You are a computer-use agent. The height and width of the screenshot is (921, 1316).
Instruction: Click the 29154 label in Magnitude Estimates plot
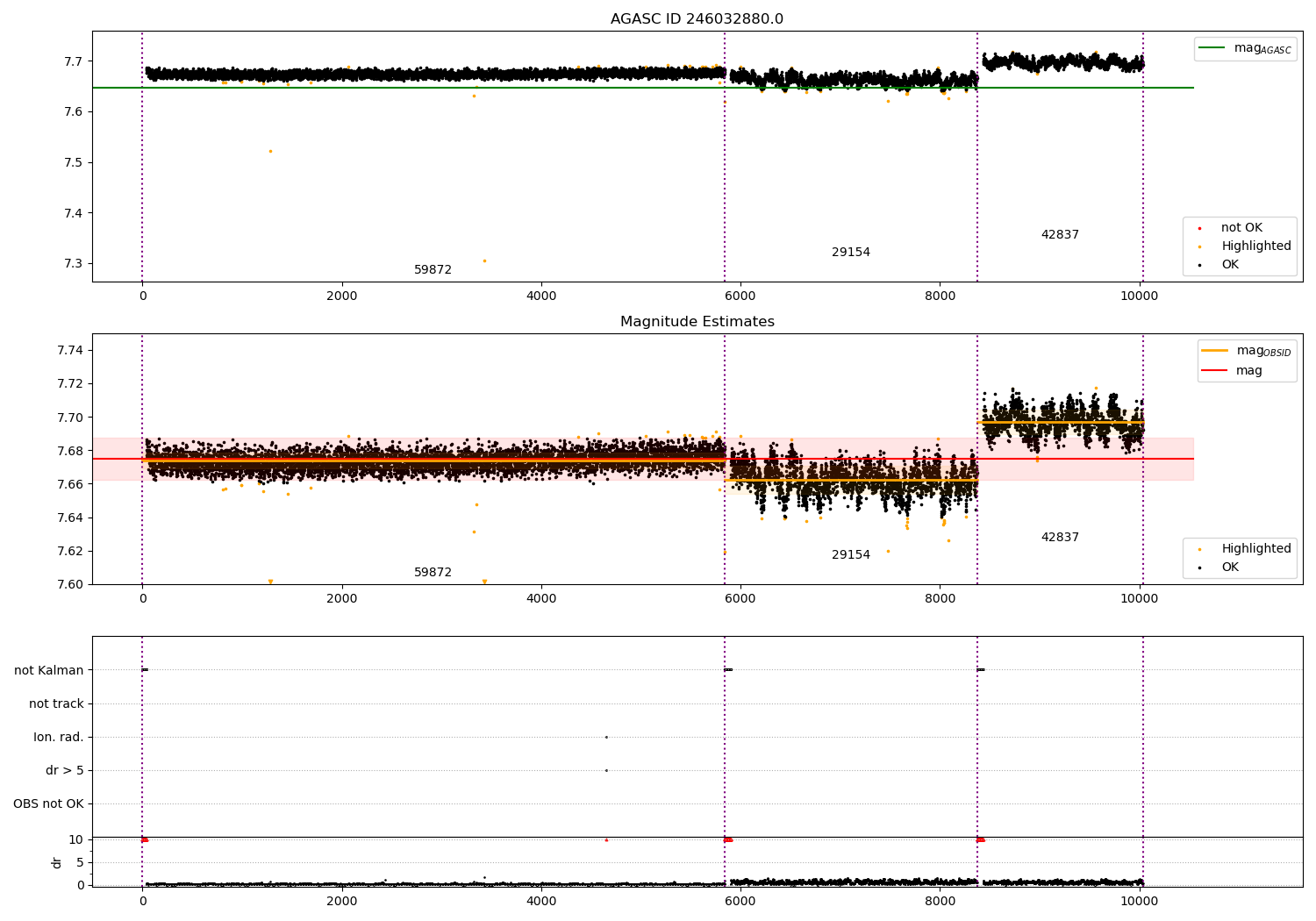(851, 555)
